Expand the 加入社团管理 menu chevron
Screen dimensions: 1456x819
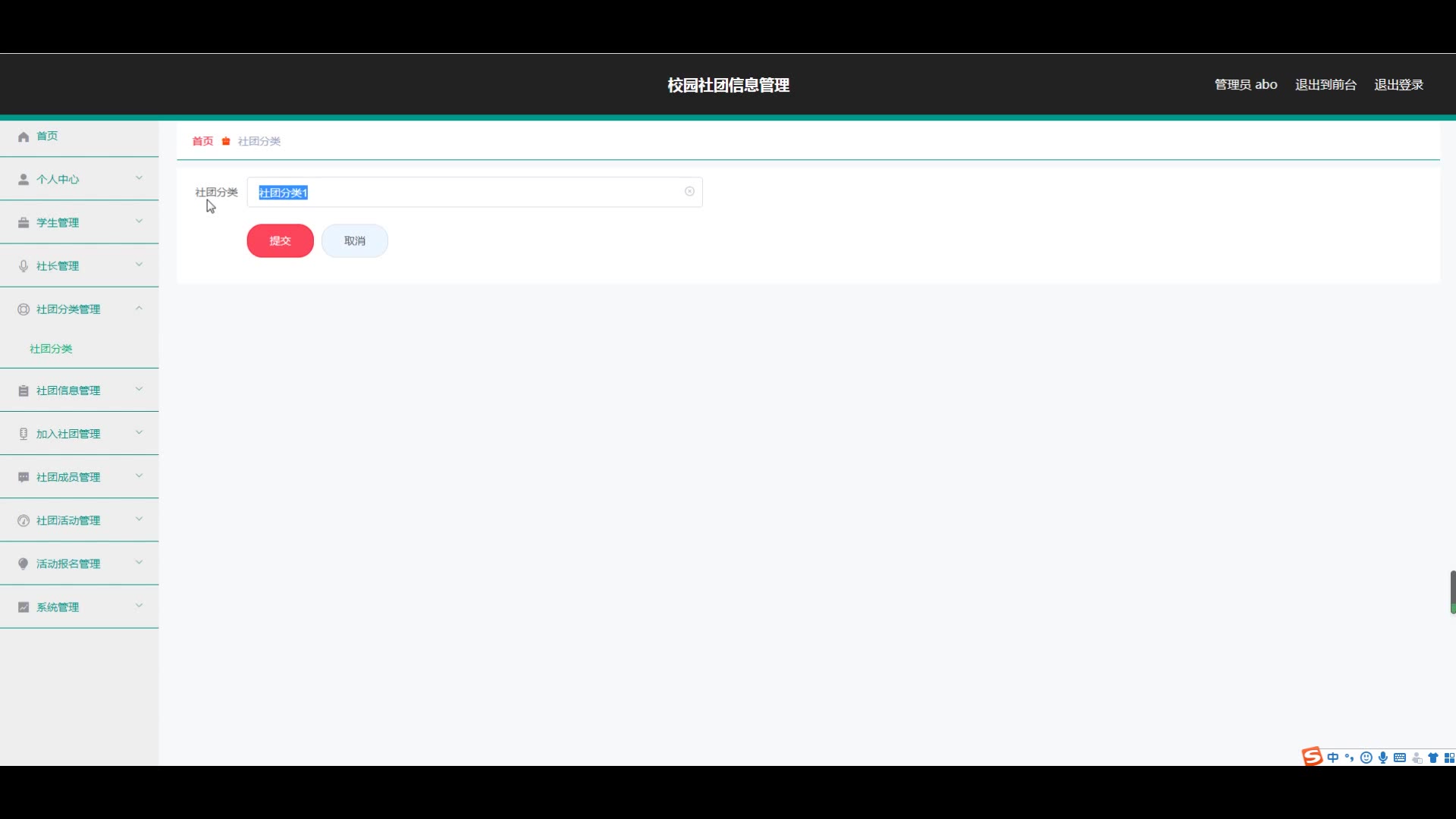click(x=139, y=432)
